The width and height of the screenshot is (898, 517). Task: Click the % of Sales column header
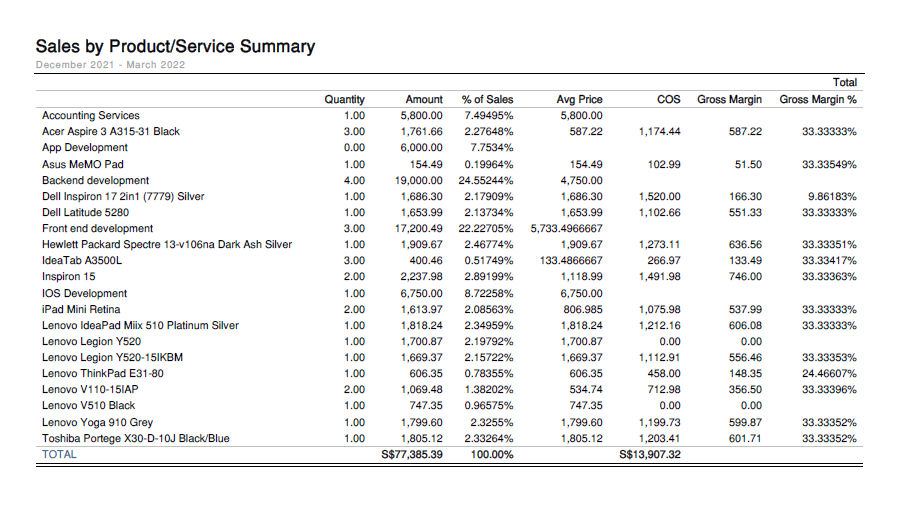487,99
